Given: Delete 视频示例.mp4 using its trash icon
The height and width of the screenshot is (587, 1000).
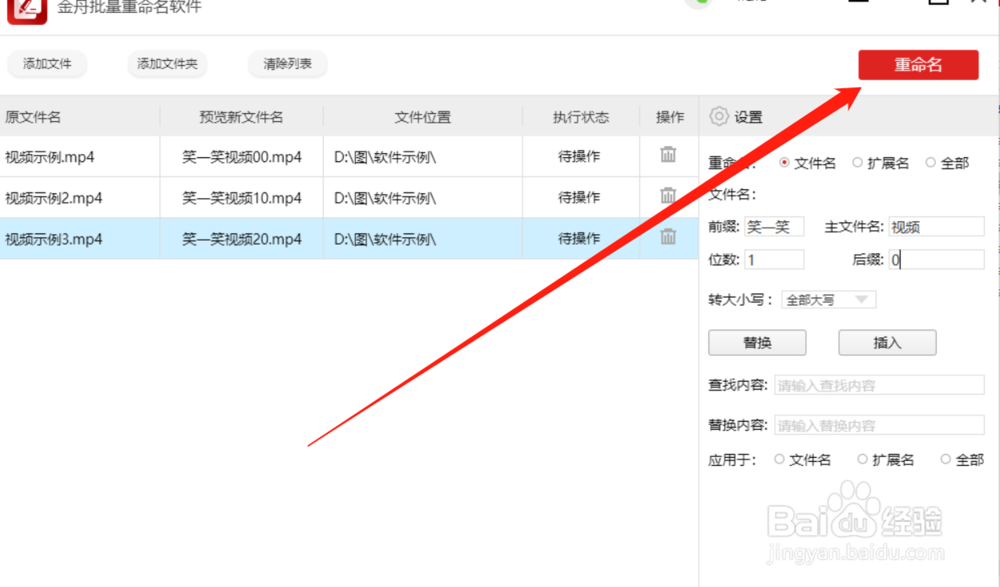Looking at the screenshot, I should click(667, 155).
